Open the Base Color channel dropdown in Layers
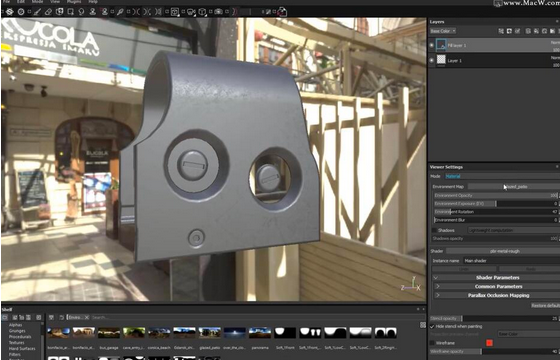This screenshot has width=560, height=360. point(443,31)
